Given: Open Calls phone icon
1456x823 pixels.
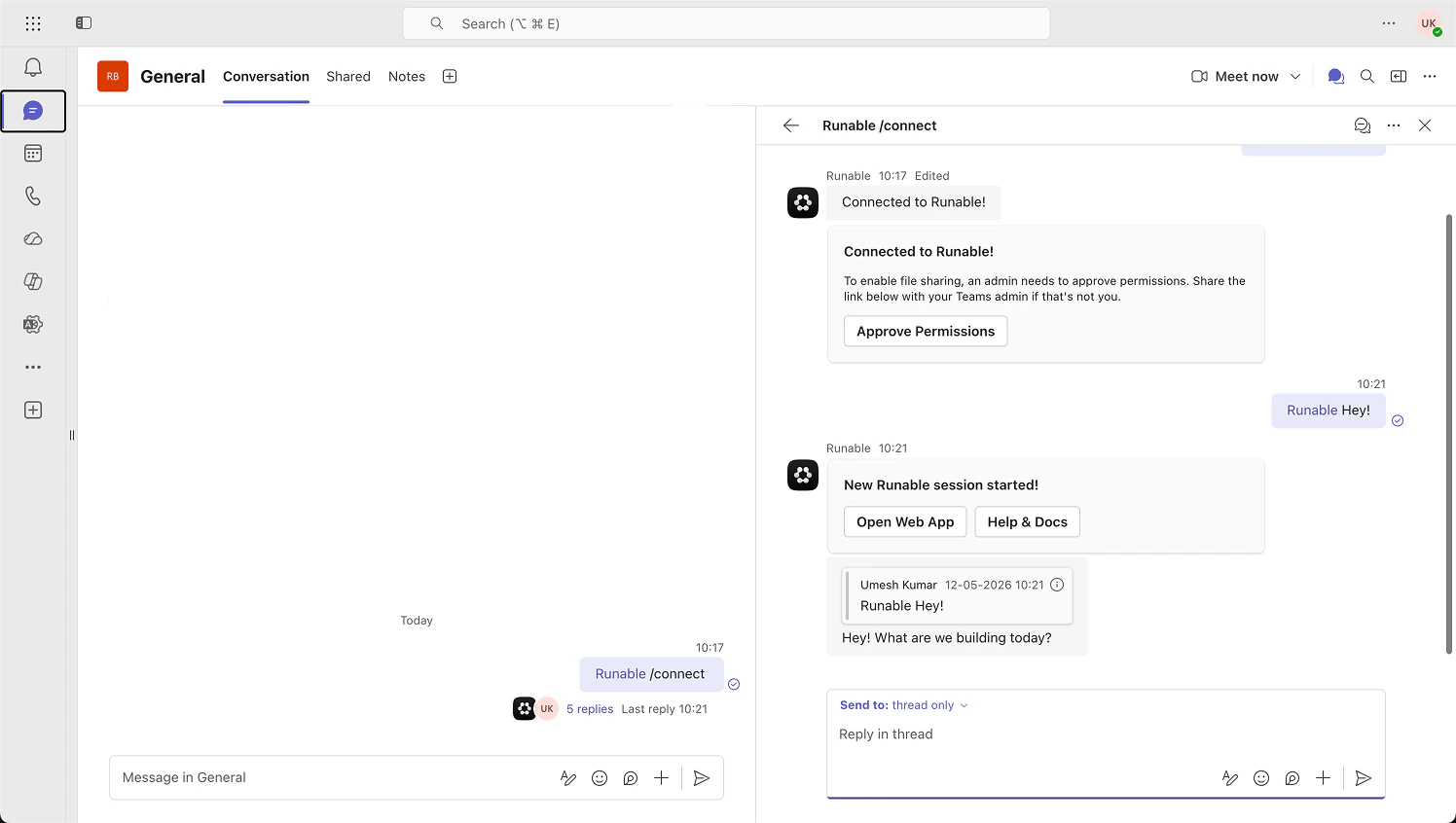Looking at the screenshot, I should 33,197.
